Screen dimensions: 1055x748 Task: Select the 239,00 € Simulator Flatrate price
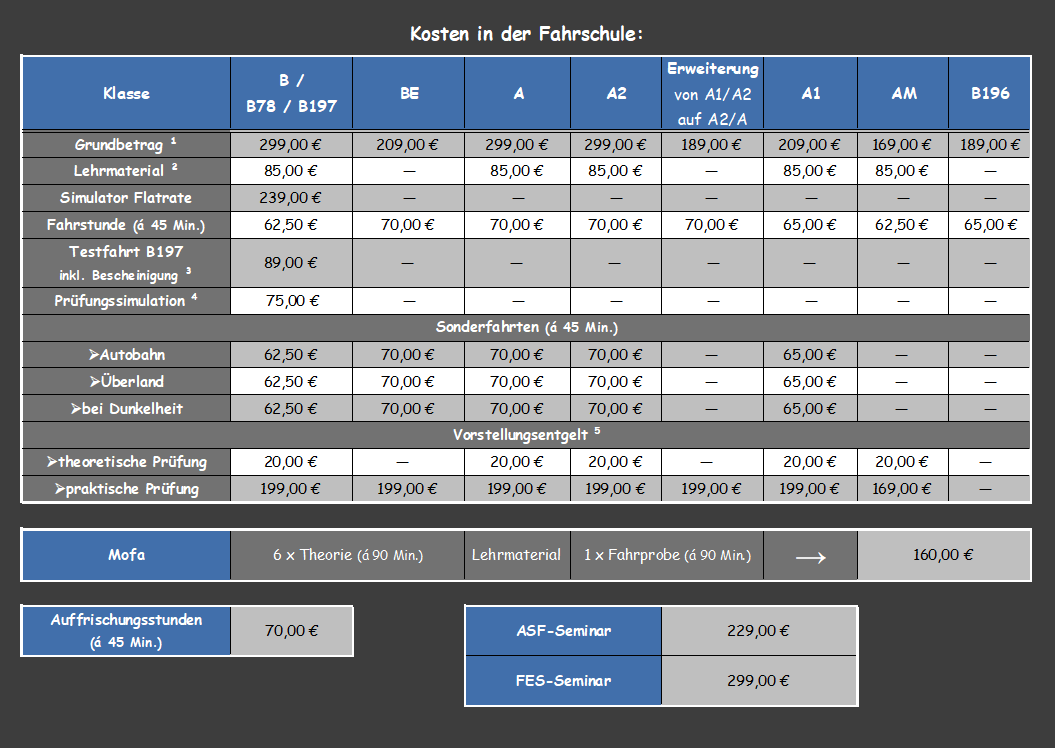(289, 197)
